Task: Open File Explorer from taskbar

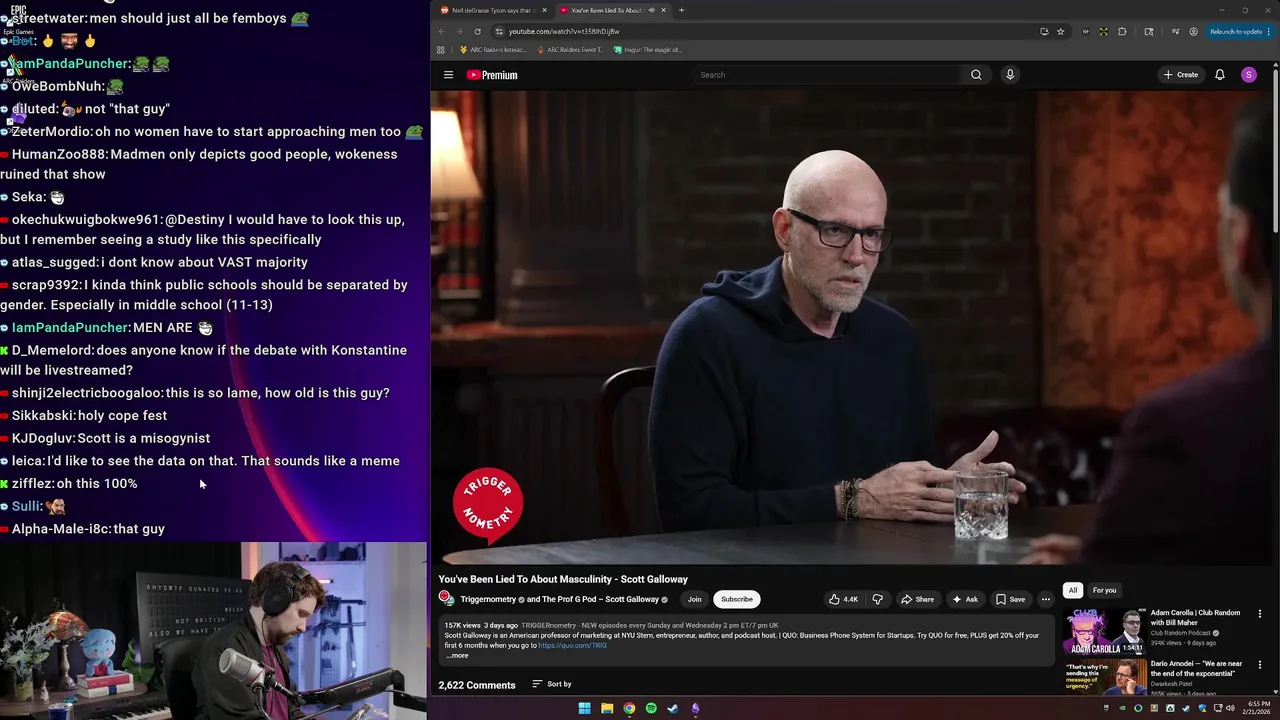Action: pyautogui.click(x=607, y=708)
